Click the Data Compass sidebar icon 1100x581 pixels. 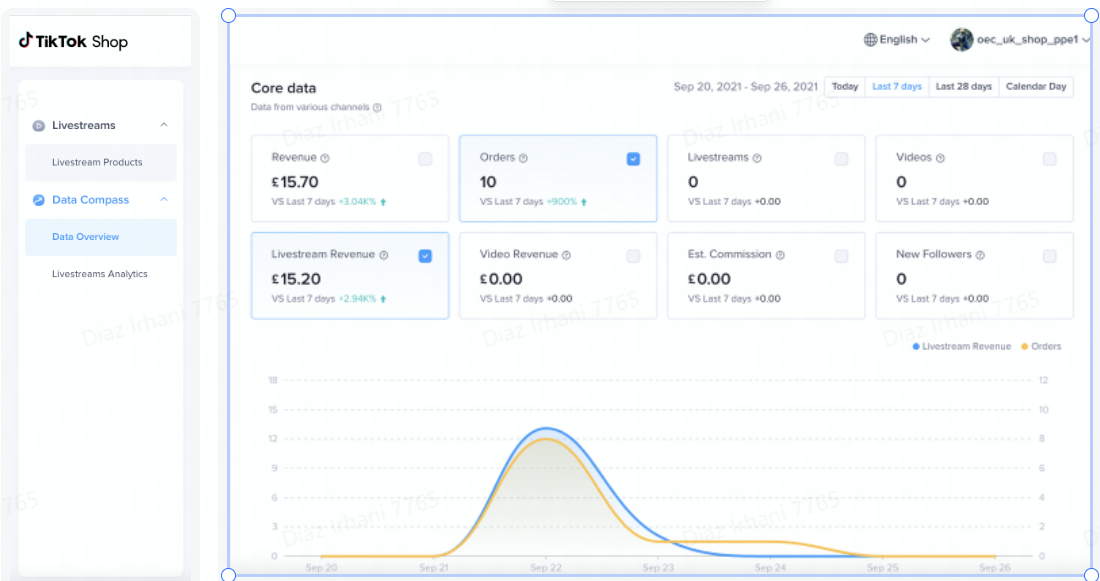(x=38, y=200)
